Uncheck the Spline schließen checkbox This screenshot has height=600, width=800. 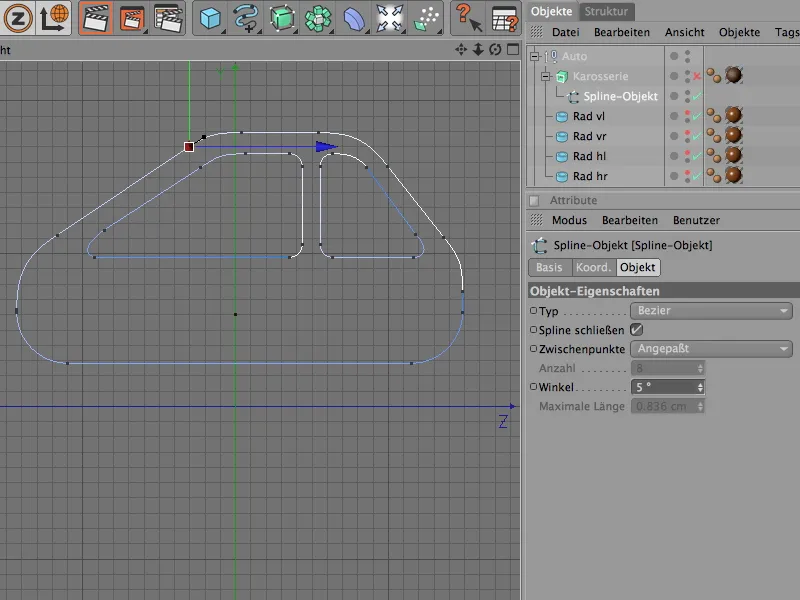[636, 329]
